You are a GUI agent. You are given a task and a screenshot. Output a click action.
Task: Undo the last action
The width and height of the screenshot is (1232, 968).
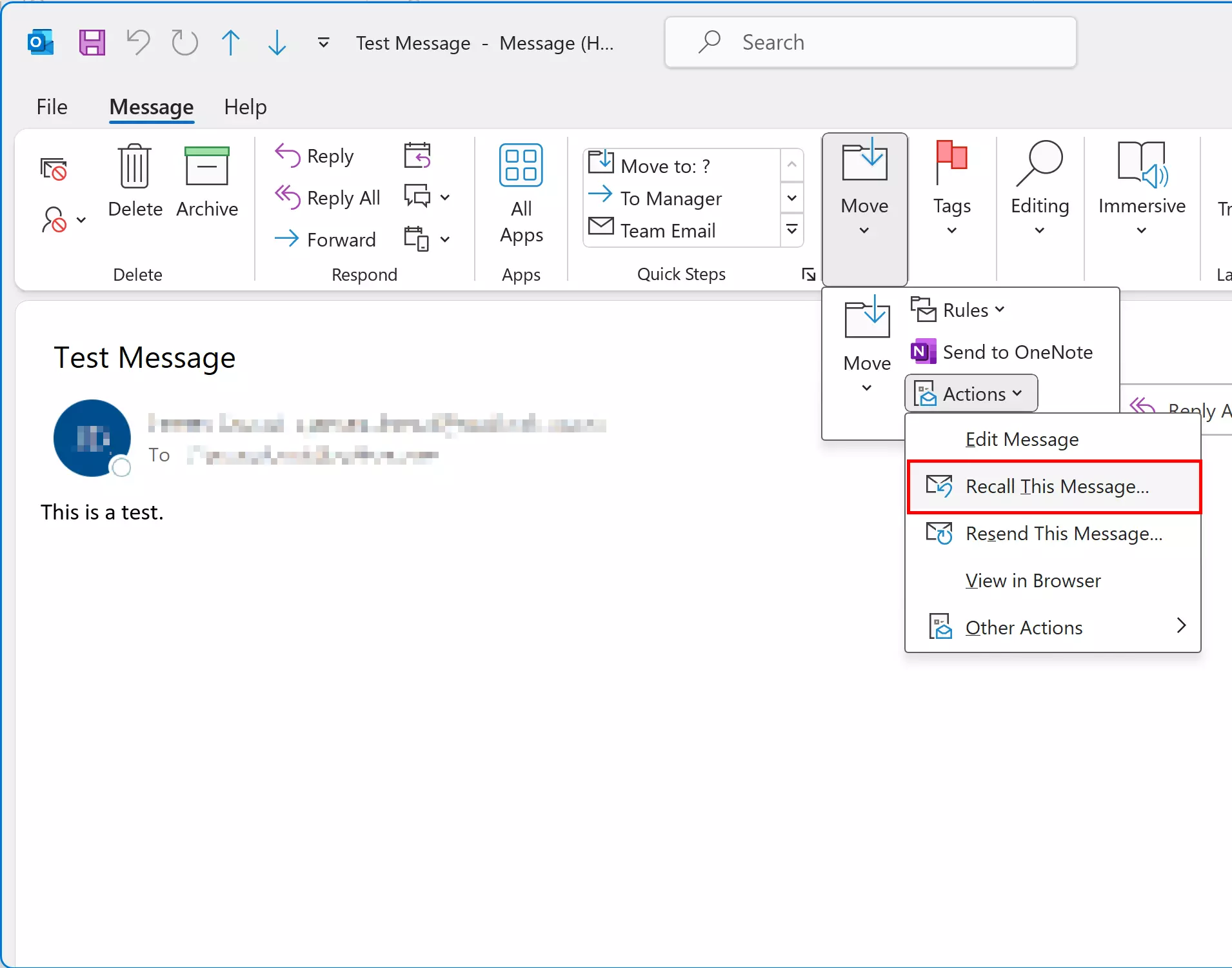[x=137, y=42]
